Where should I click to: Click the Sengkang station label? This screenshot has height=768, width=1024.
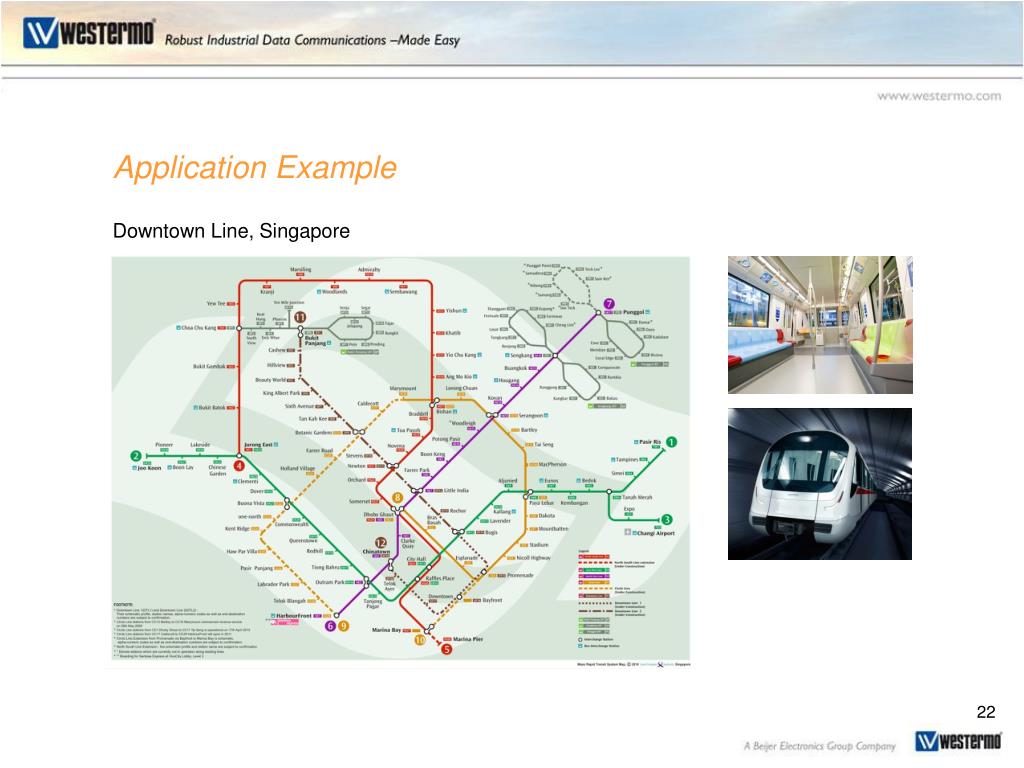pyautogui.click(x=521, y=355)
